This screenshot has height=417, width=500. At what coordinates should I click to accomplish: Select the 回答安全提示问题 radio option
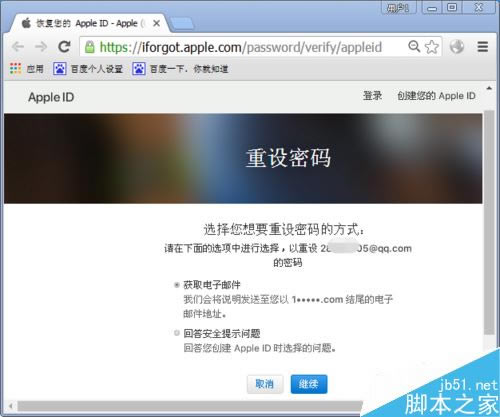[x=177, y=333]
